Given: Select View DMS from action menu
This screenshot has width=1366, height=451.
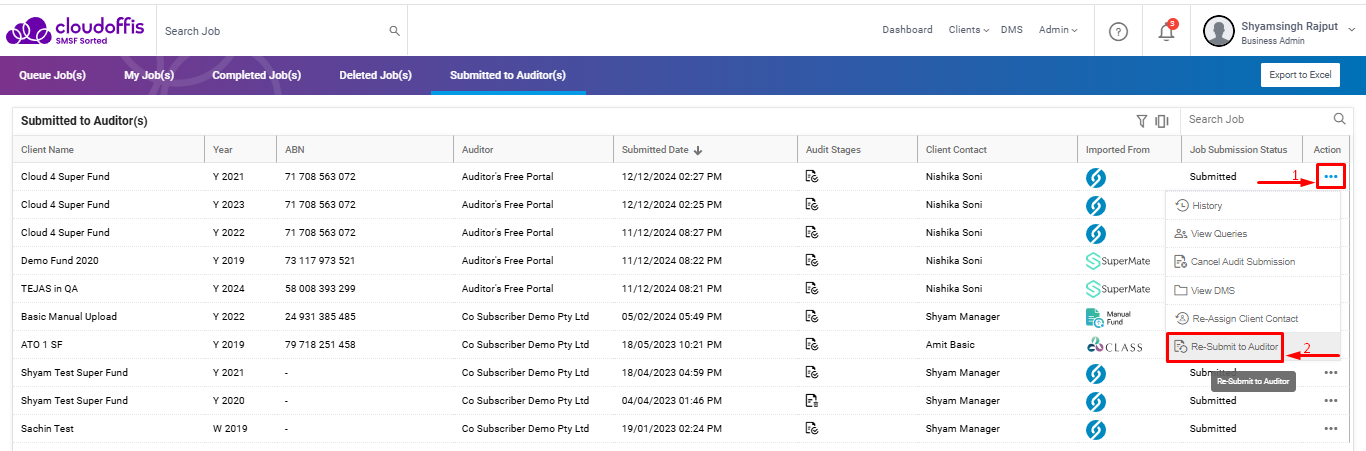Looking at the screenshot, I should click(x=1252, y=291).
